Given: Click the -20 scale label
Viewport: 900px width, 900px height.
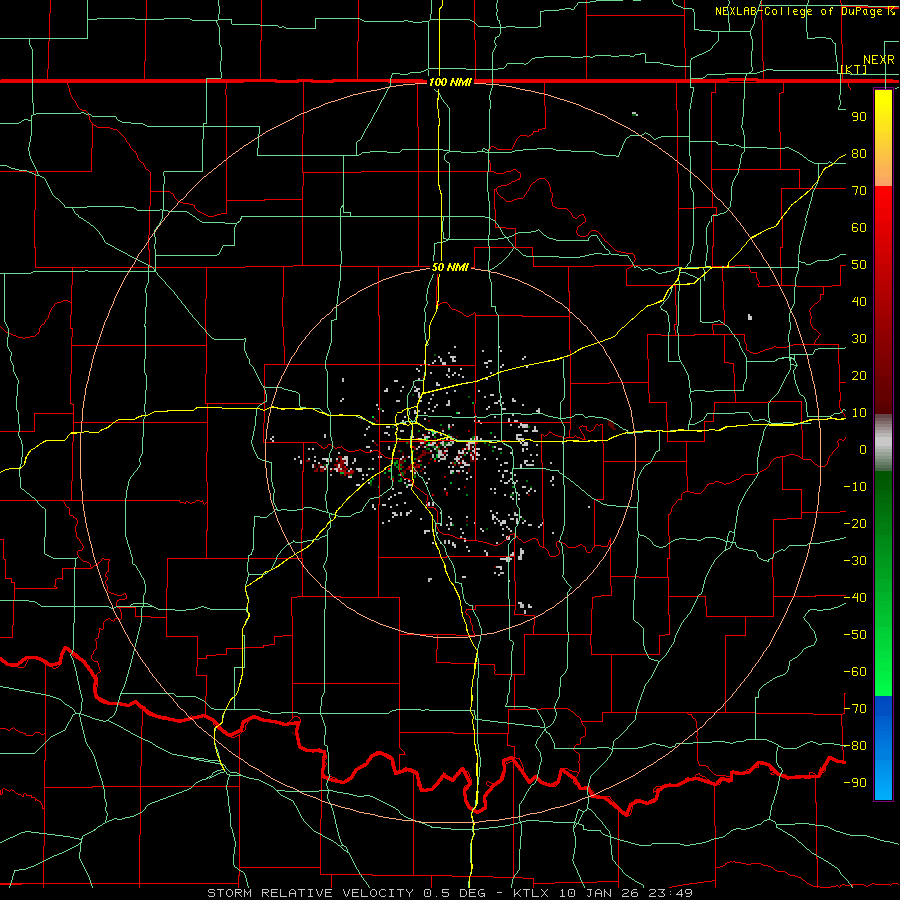Looking at the screenshot, I should coord(855,524).
